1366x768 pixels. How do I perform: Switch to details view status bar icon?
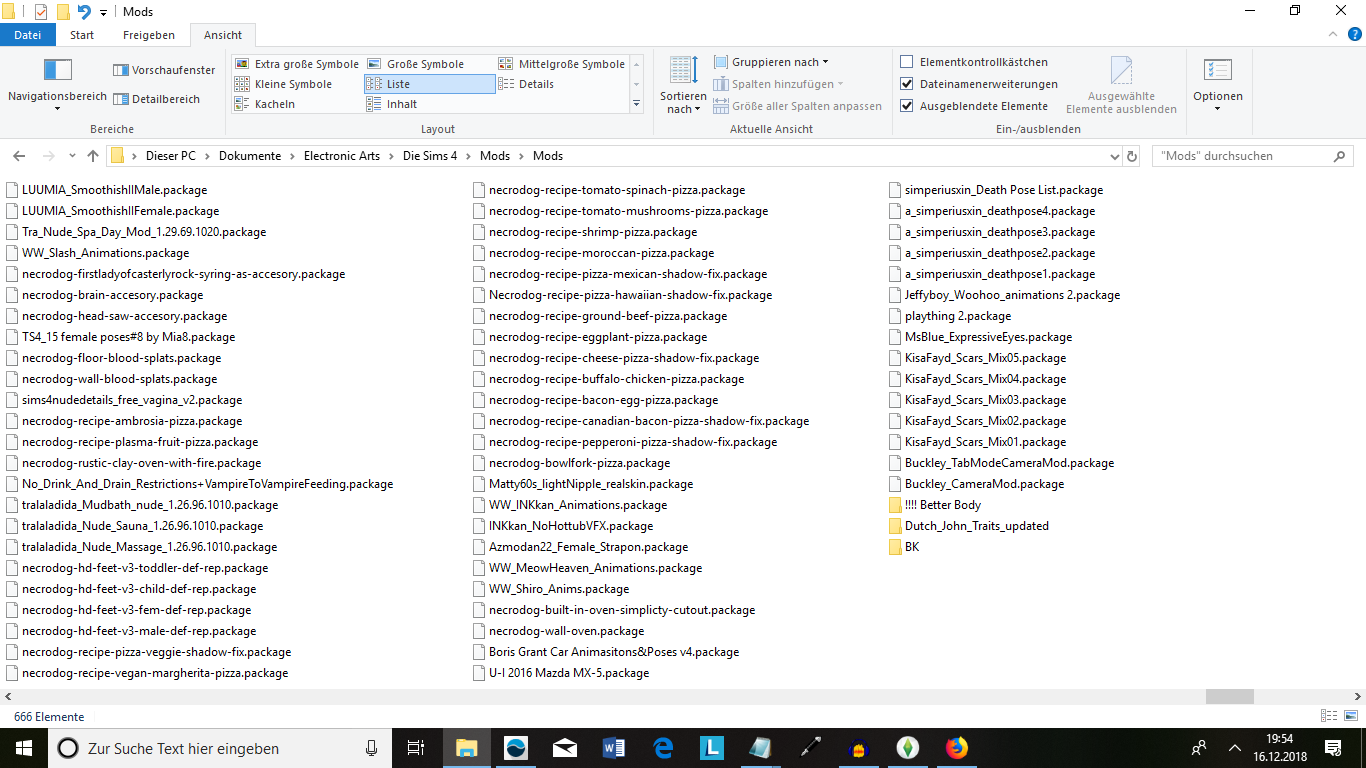tap(1329, 716)
